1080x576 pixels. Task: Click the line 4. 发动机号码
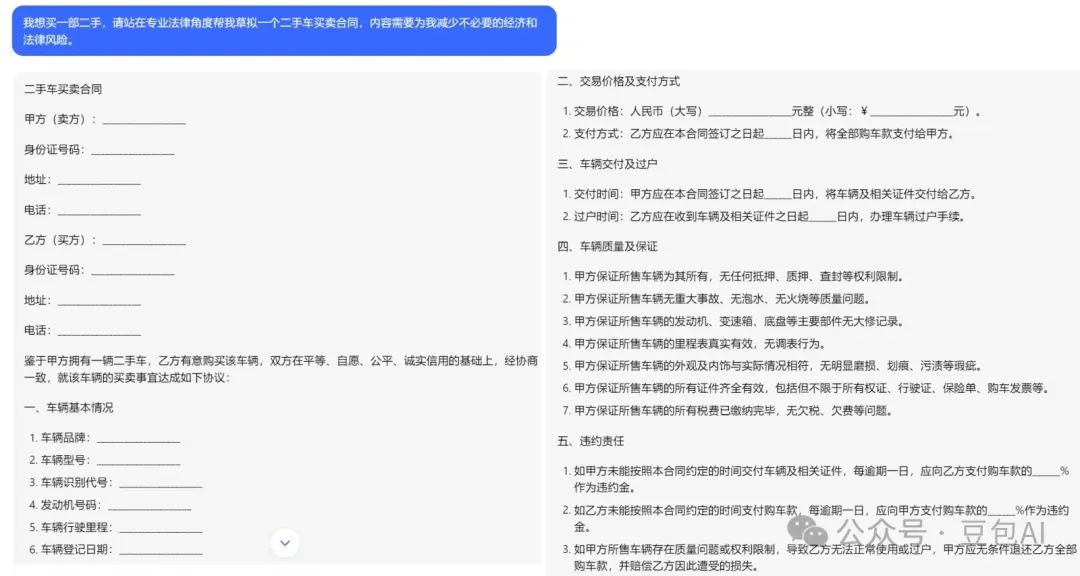(x=110, y=505)
